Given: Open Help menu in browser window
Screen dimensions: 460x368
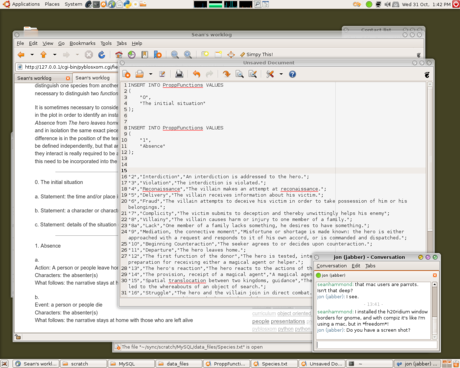Looking at the screenshot, I should click(137, 43).
